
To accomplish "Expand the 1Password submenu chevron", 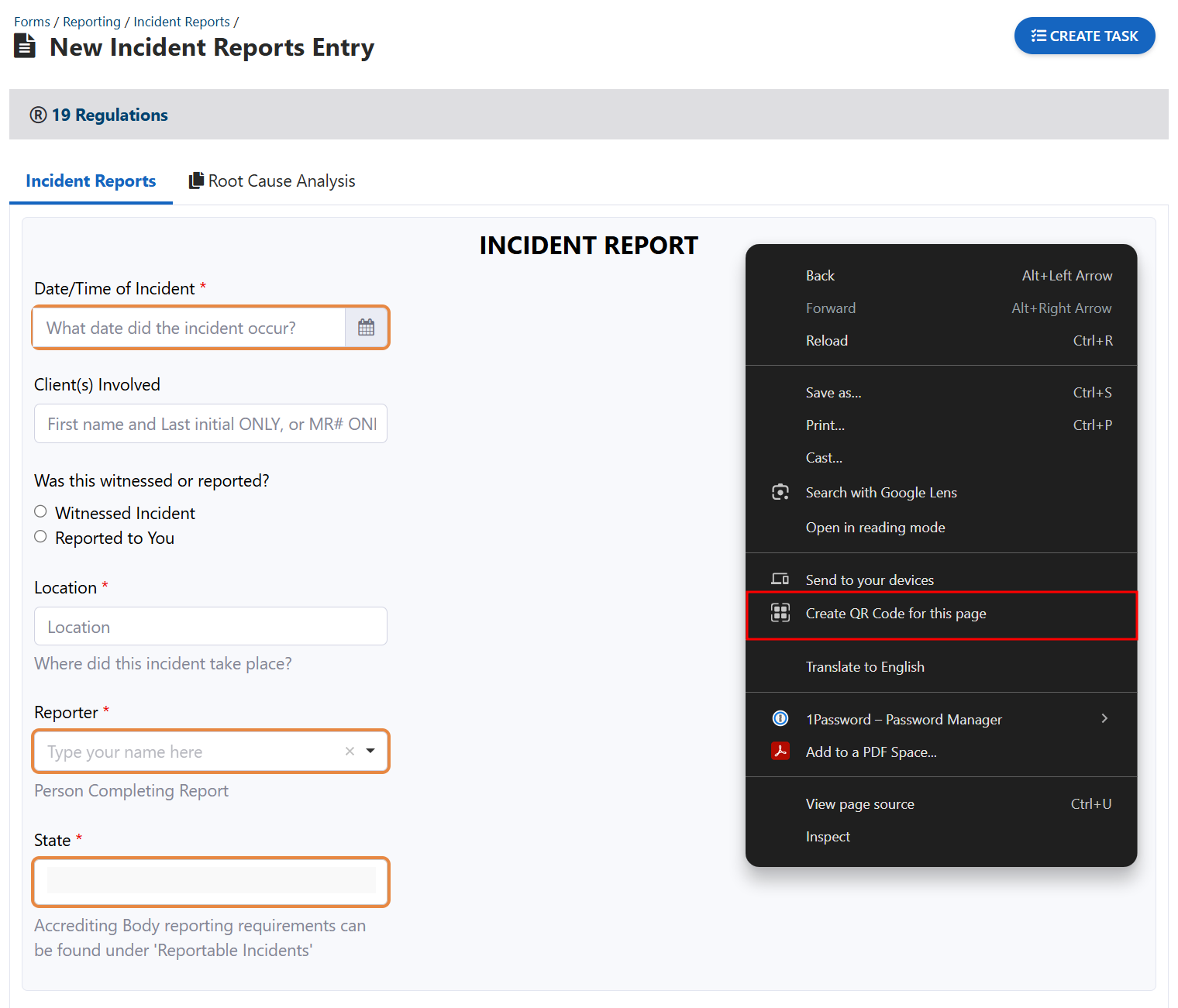I will pos(1104,719).
